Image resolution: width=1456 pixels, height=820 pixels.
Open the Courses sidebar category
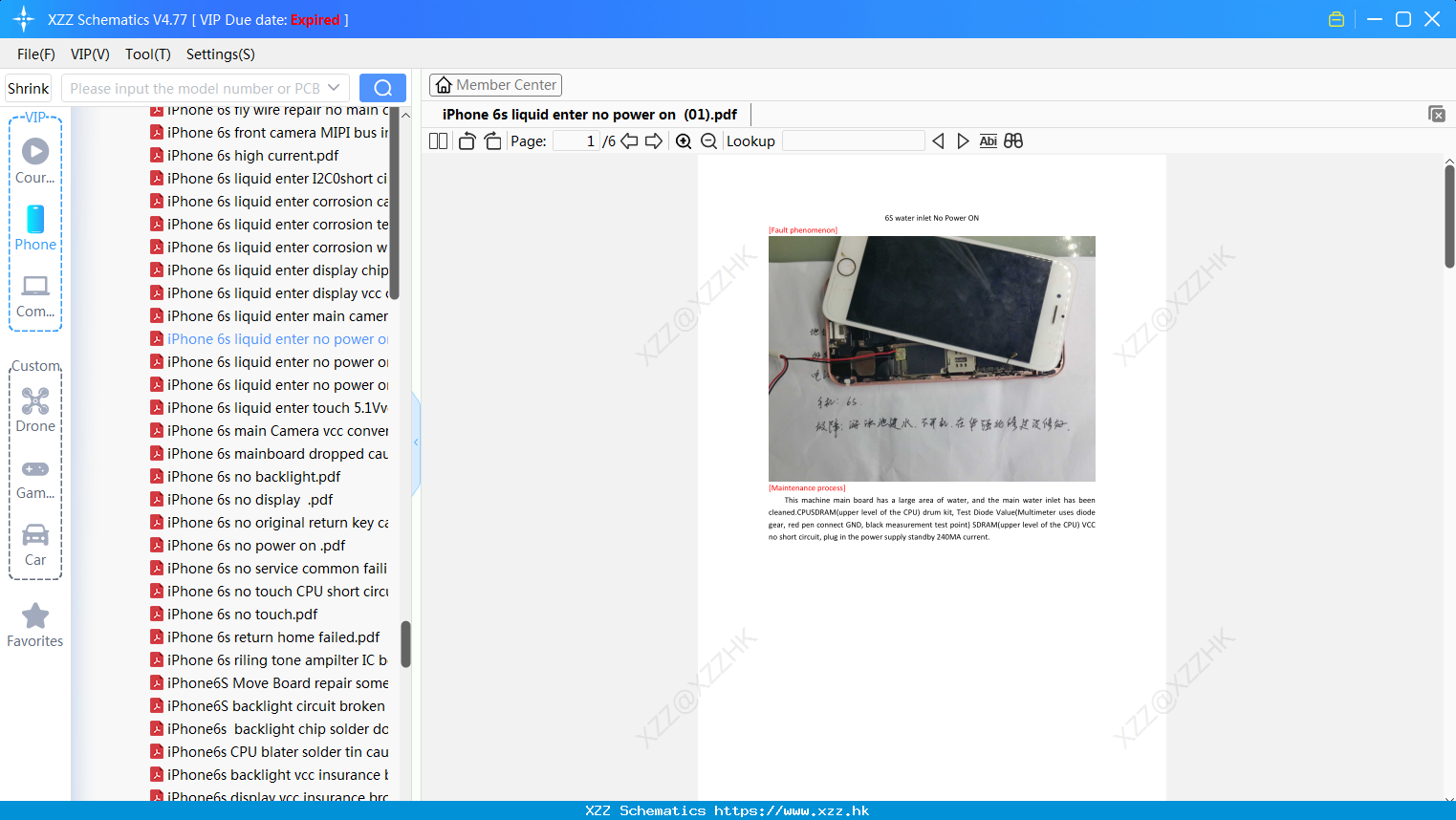35,162
